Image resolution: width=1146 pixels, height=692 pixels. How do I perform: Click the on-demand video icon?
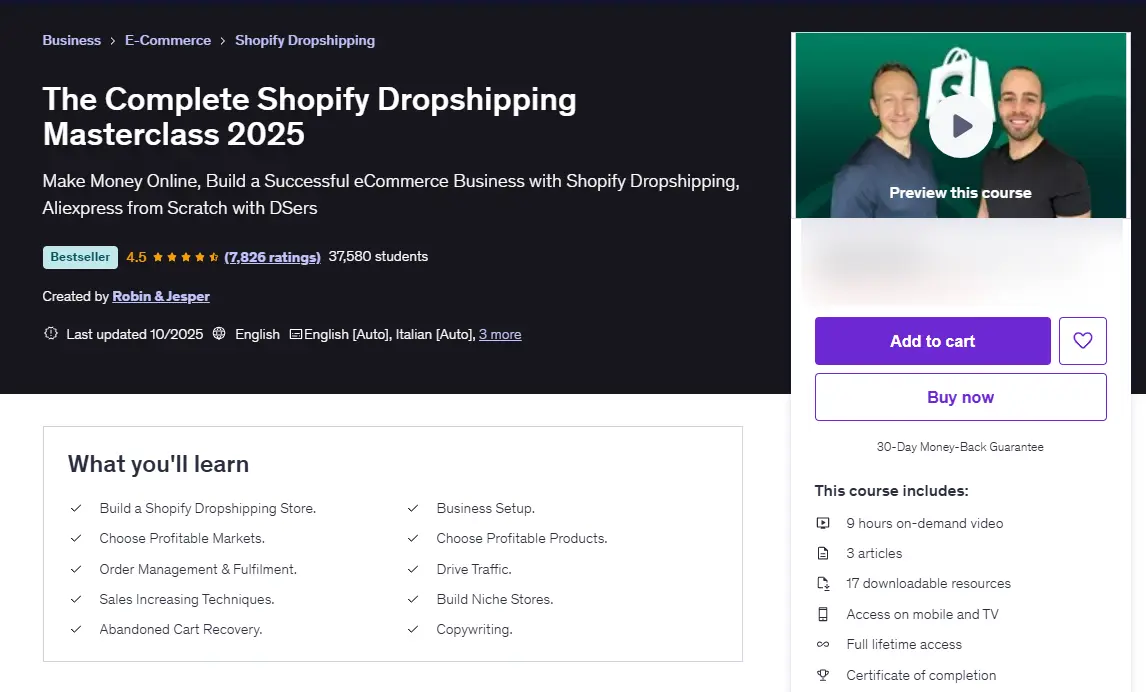click(x=823, y=522)
